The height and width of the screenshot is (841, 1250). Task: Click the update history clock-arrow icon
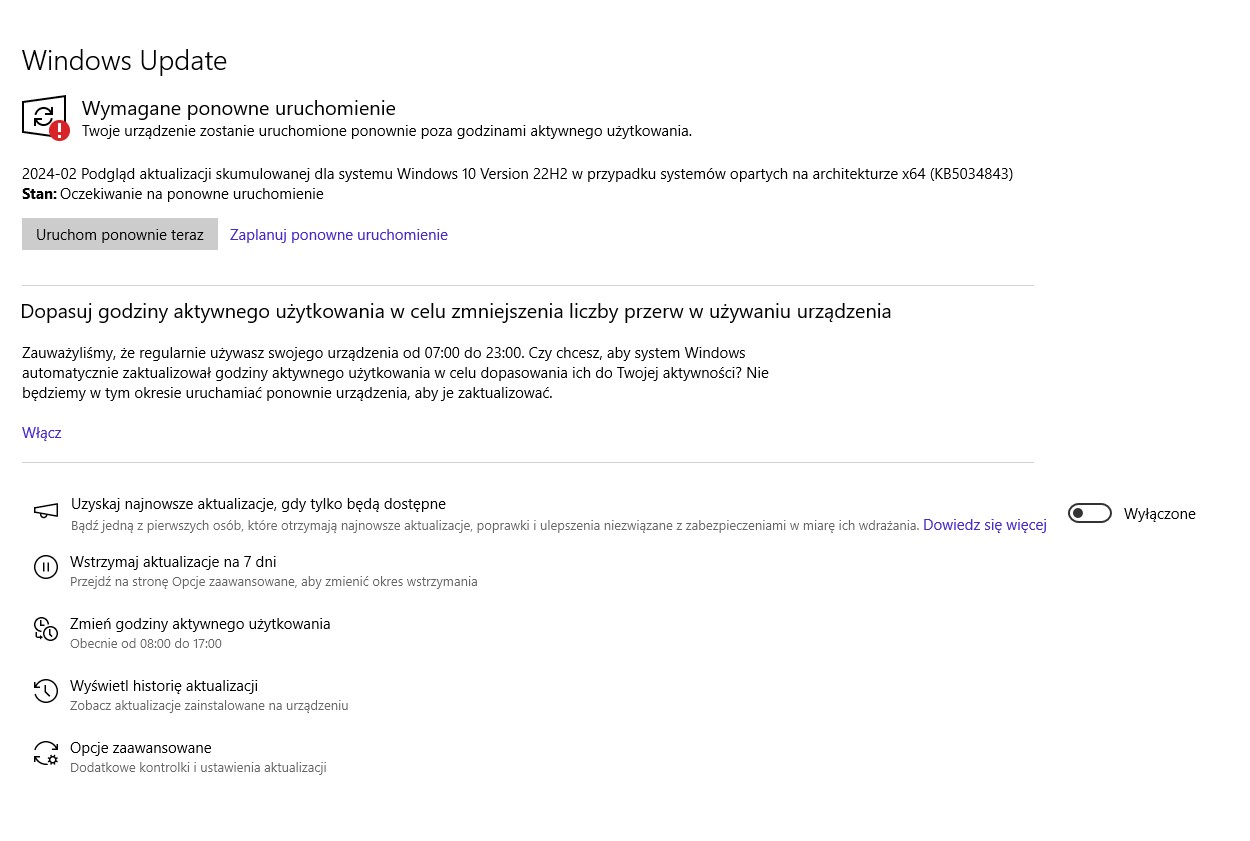pyautogui.click(x=46, y=691)
